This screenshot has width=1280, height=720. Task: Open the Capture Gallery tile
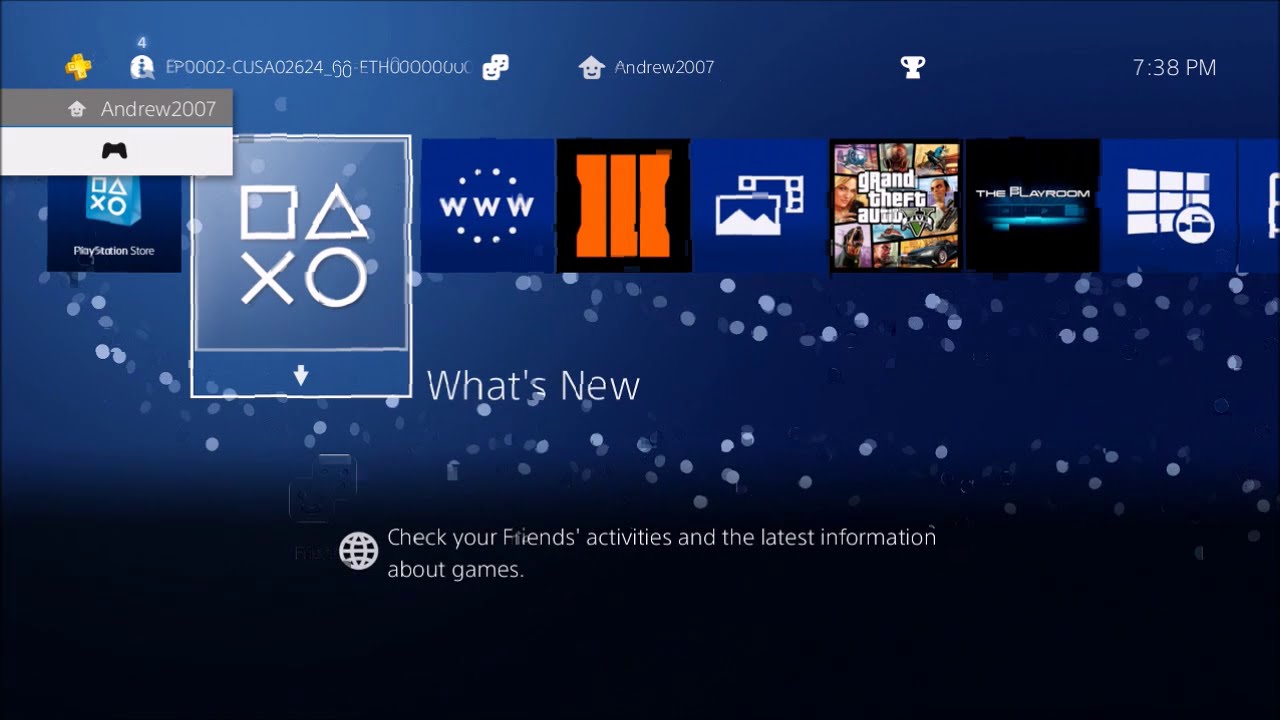coord(759,205)
